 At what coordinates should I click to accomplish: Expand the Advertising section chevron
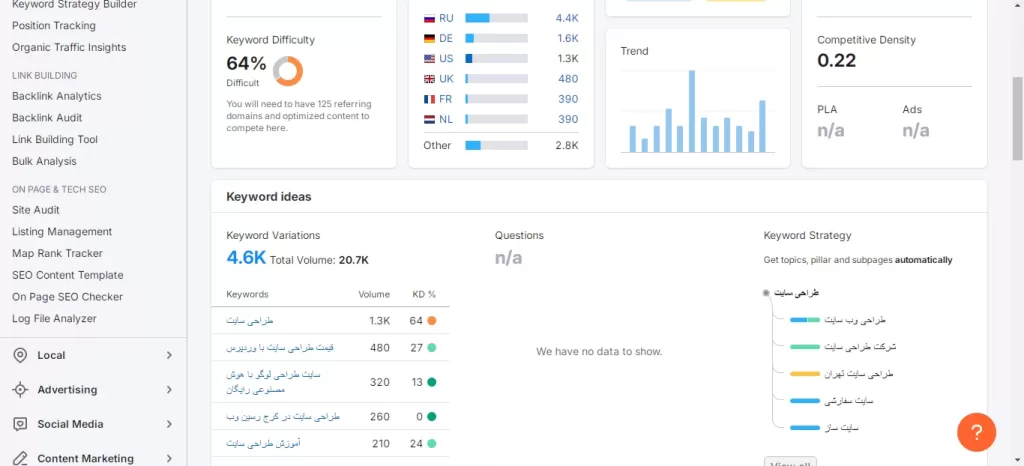pyautogui.click(x=169, y=390)
